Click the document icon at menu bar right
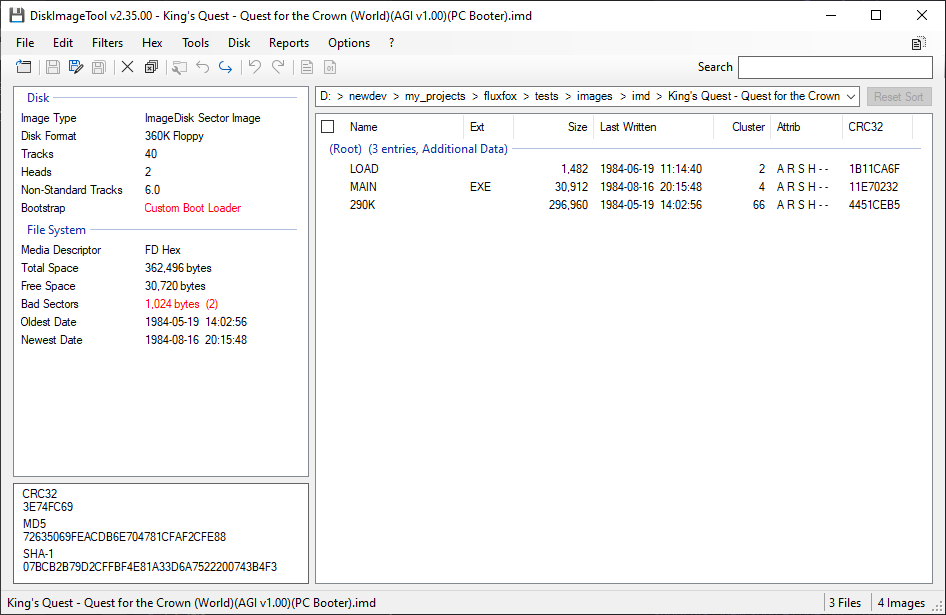This screenshot has width=946, height=615. coord(918,43)
